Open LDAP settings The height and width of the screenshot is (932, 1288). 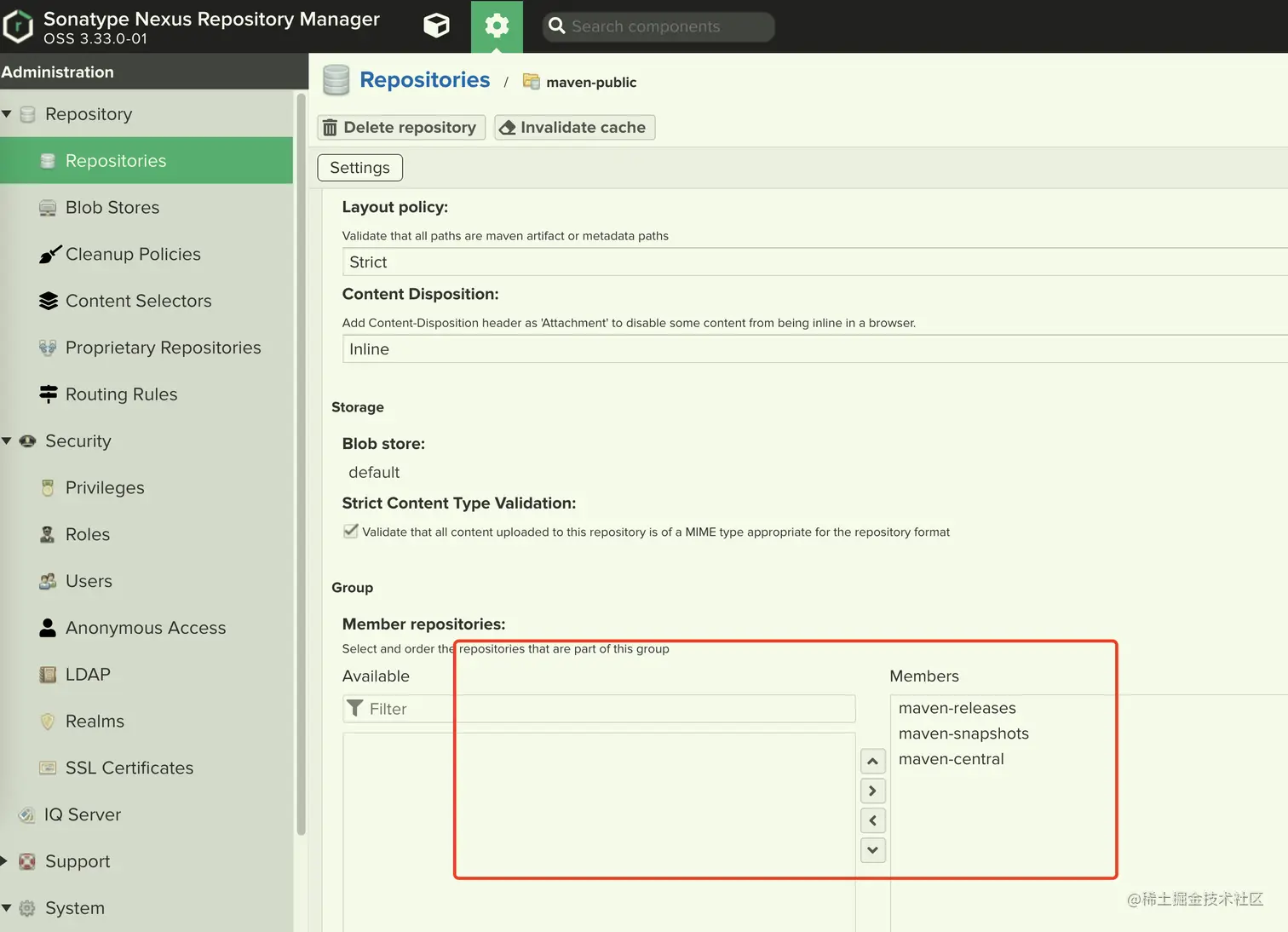point(88,675)
